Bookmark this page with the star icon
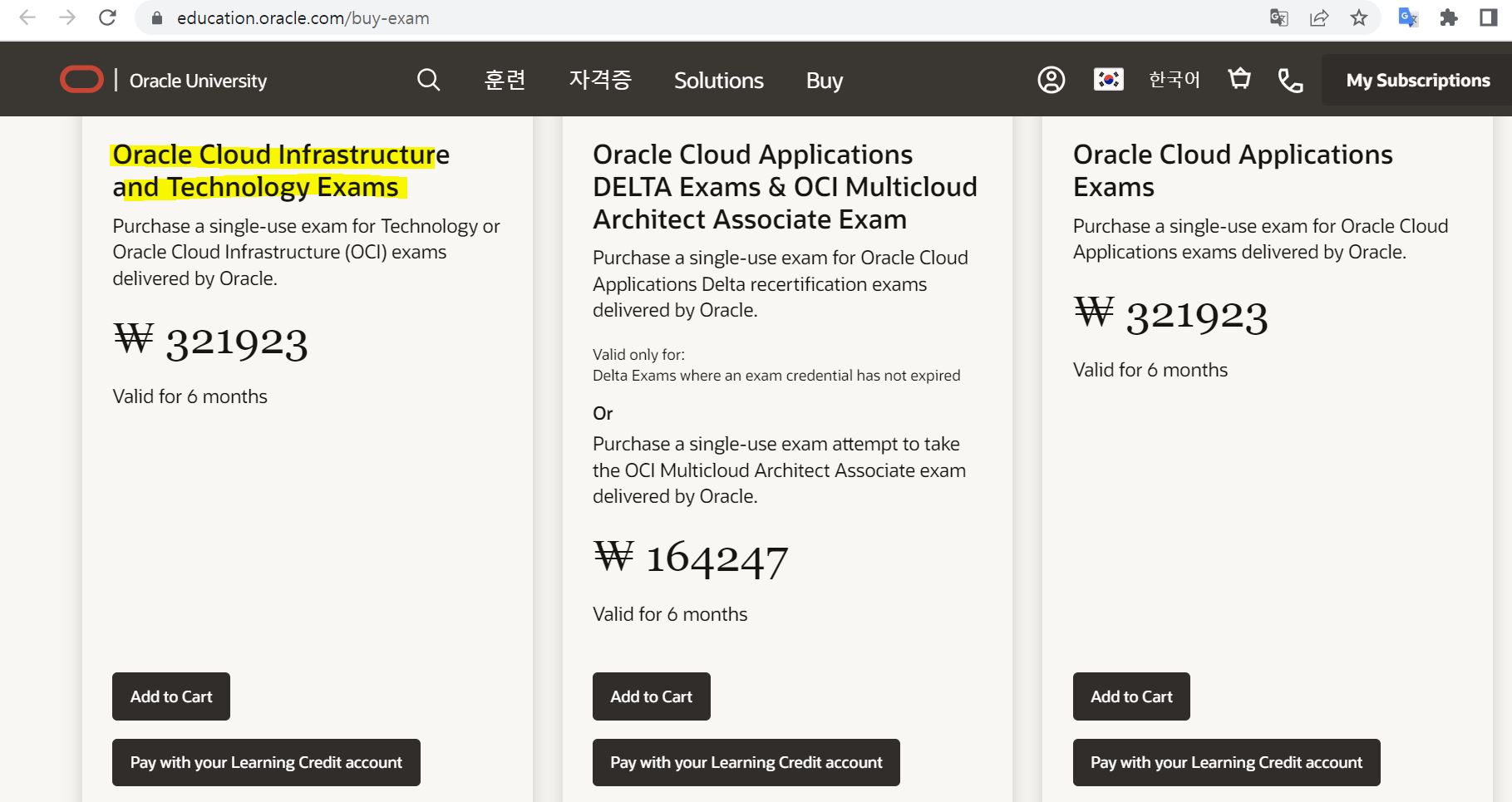This screenshot has height=802, width=1512. pyautogui.click(x=1359, y=17)
